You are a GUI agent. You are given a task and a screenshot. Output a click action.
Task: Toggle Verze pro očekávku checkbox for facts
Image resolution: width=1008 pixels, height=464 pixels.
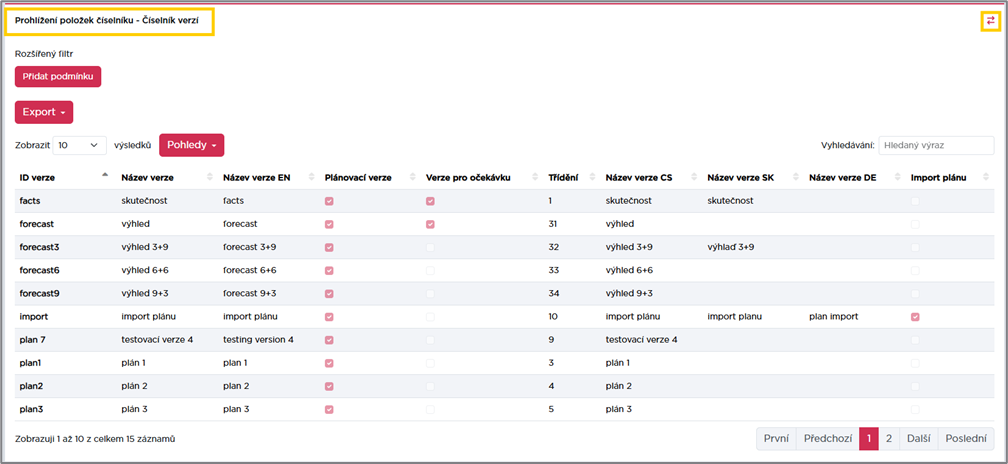pos(430,201)
